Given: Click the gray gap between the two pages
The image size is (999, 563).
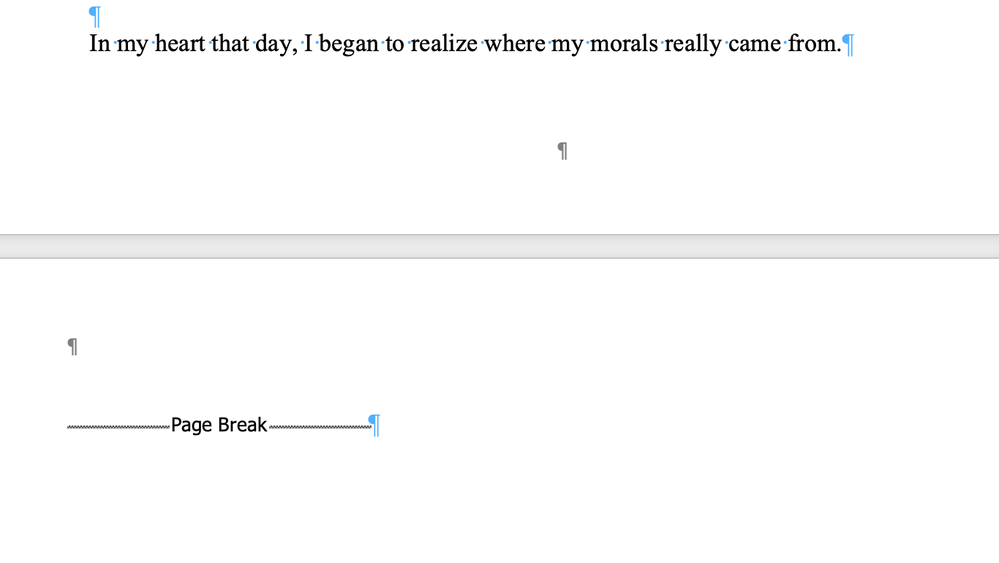Looking at the screenshot, I should tap(500, 246).
